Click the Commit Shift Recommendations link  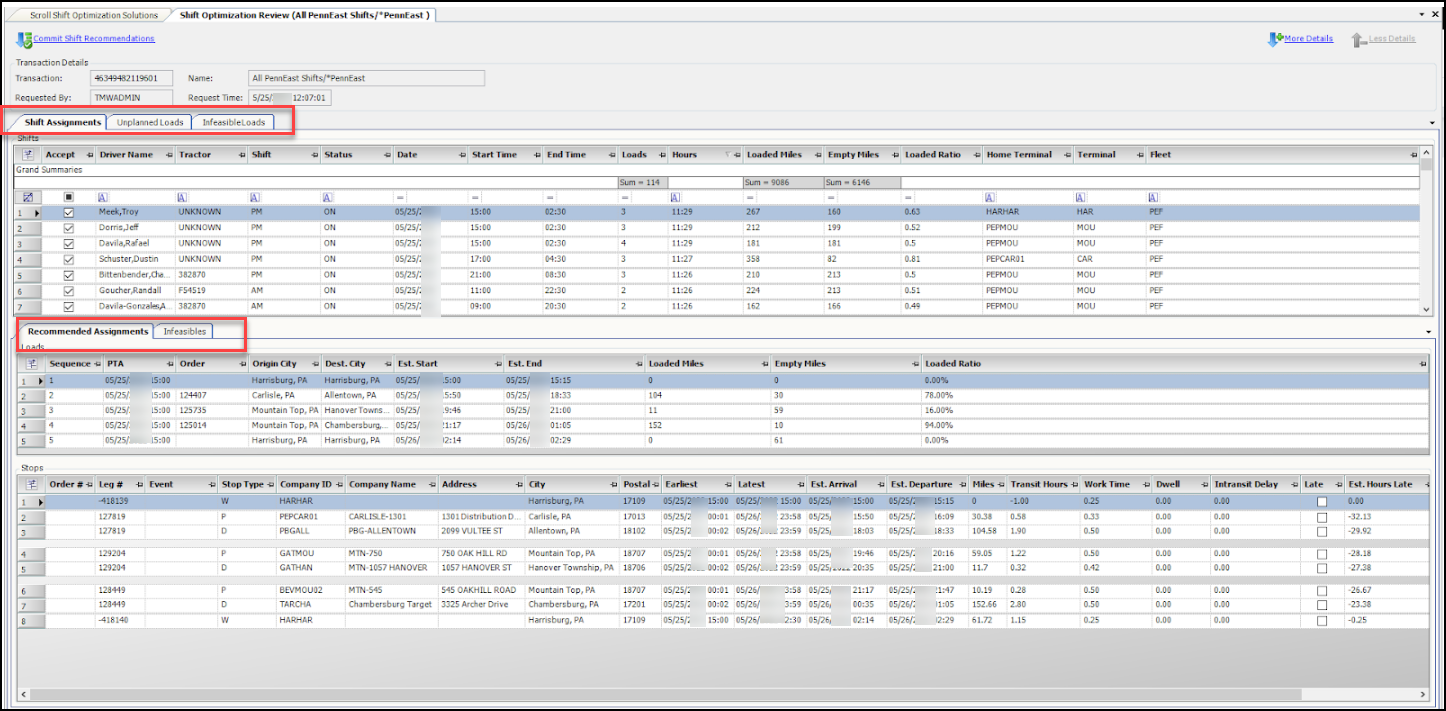pyautogui.click(x=94, y=39)
